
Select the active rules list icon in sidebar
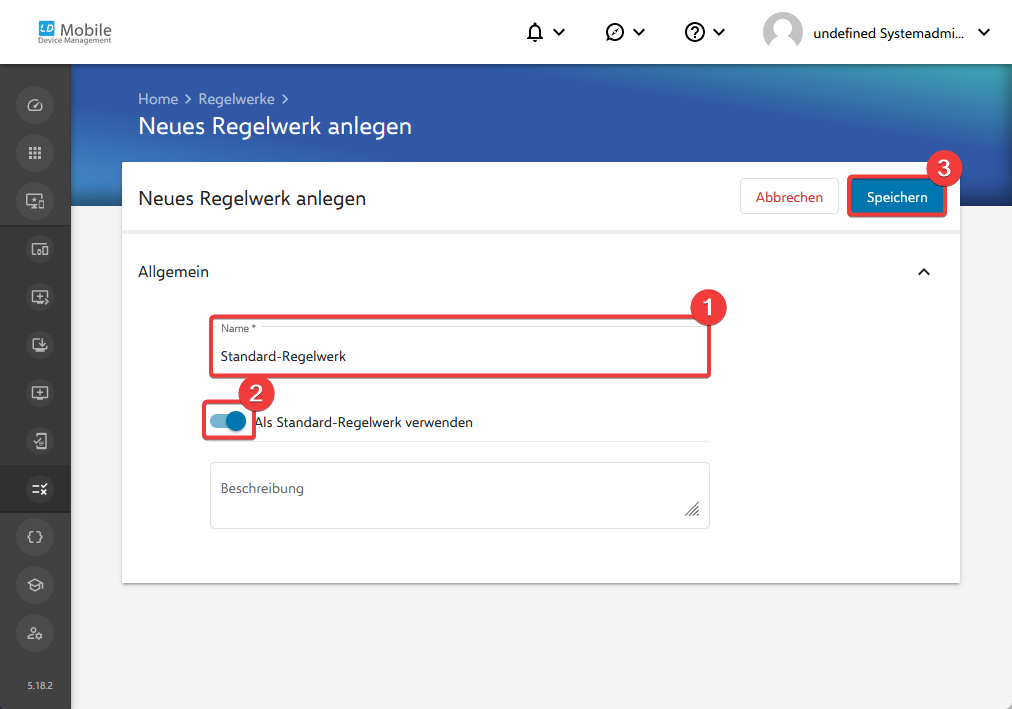40,489
